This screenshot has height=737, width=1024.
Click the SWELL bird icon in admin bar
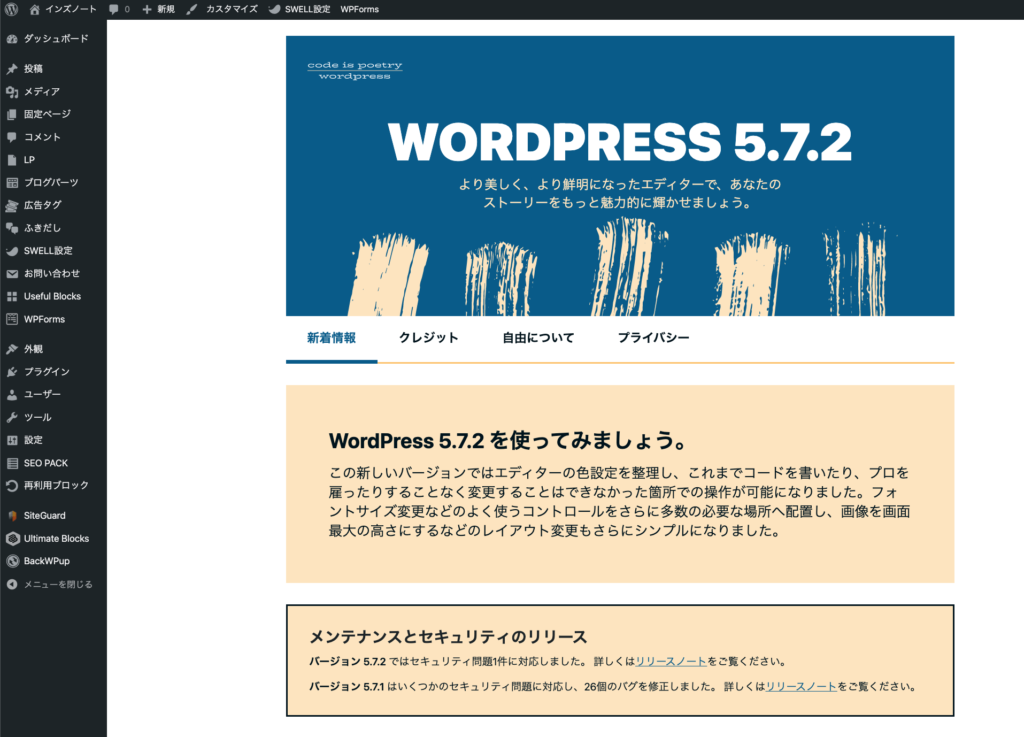(x=275, y=9)
